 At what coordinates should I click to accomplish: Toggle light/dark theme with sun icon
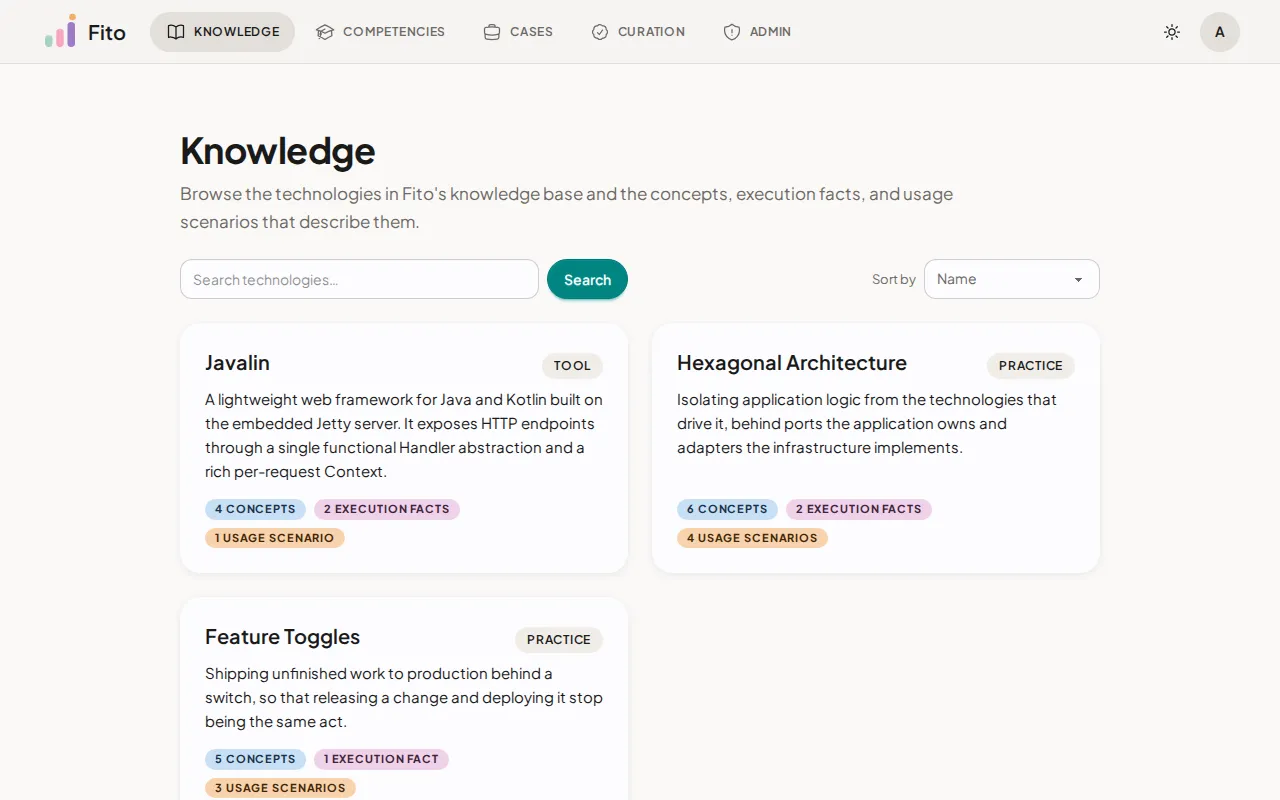point(1172,32)
